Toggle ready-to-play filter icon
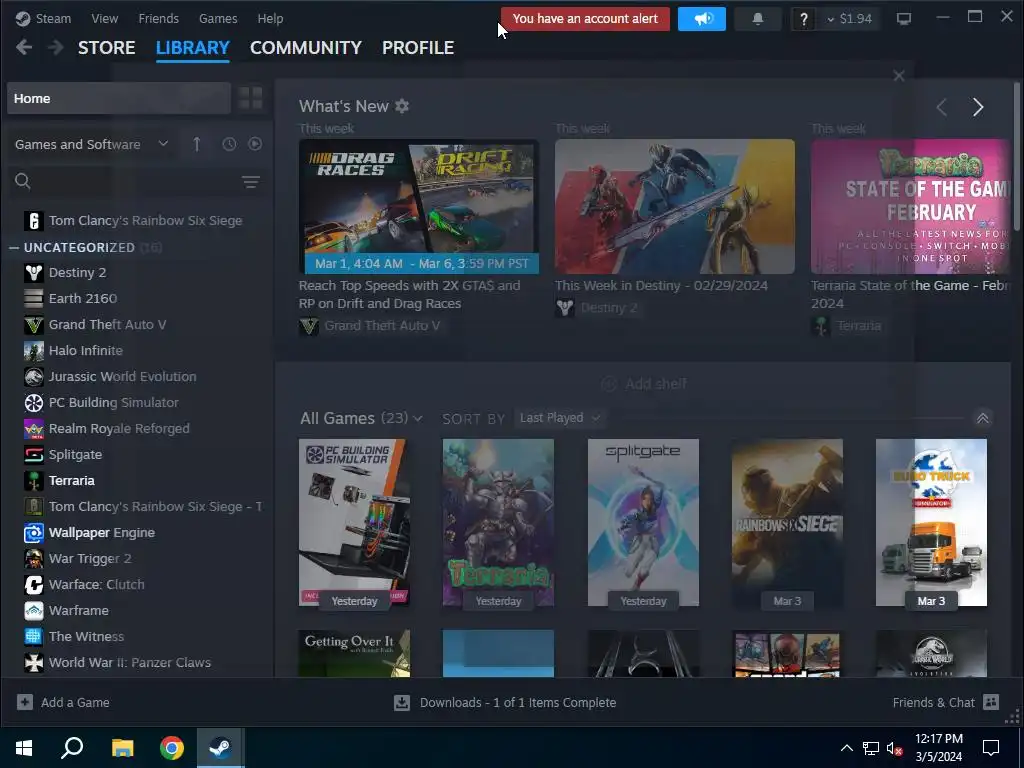The width and height of the screenshot is (1024, 768). (255, 144)
